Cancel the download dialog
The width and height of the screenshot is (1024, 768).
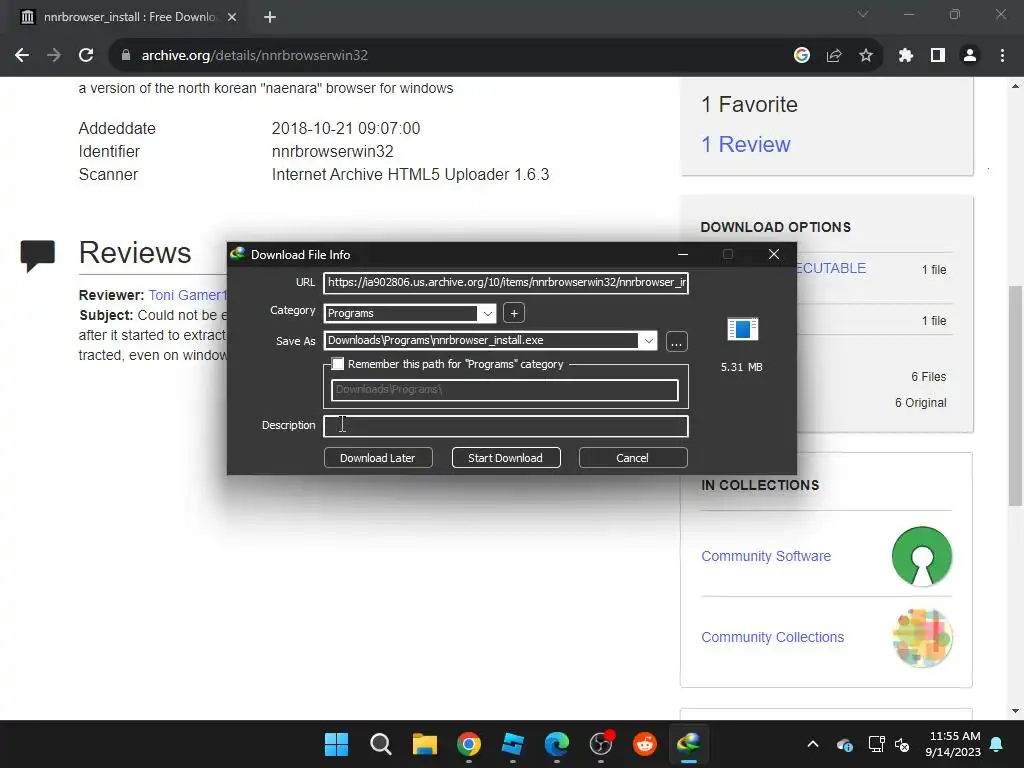pos(633,458)
